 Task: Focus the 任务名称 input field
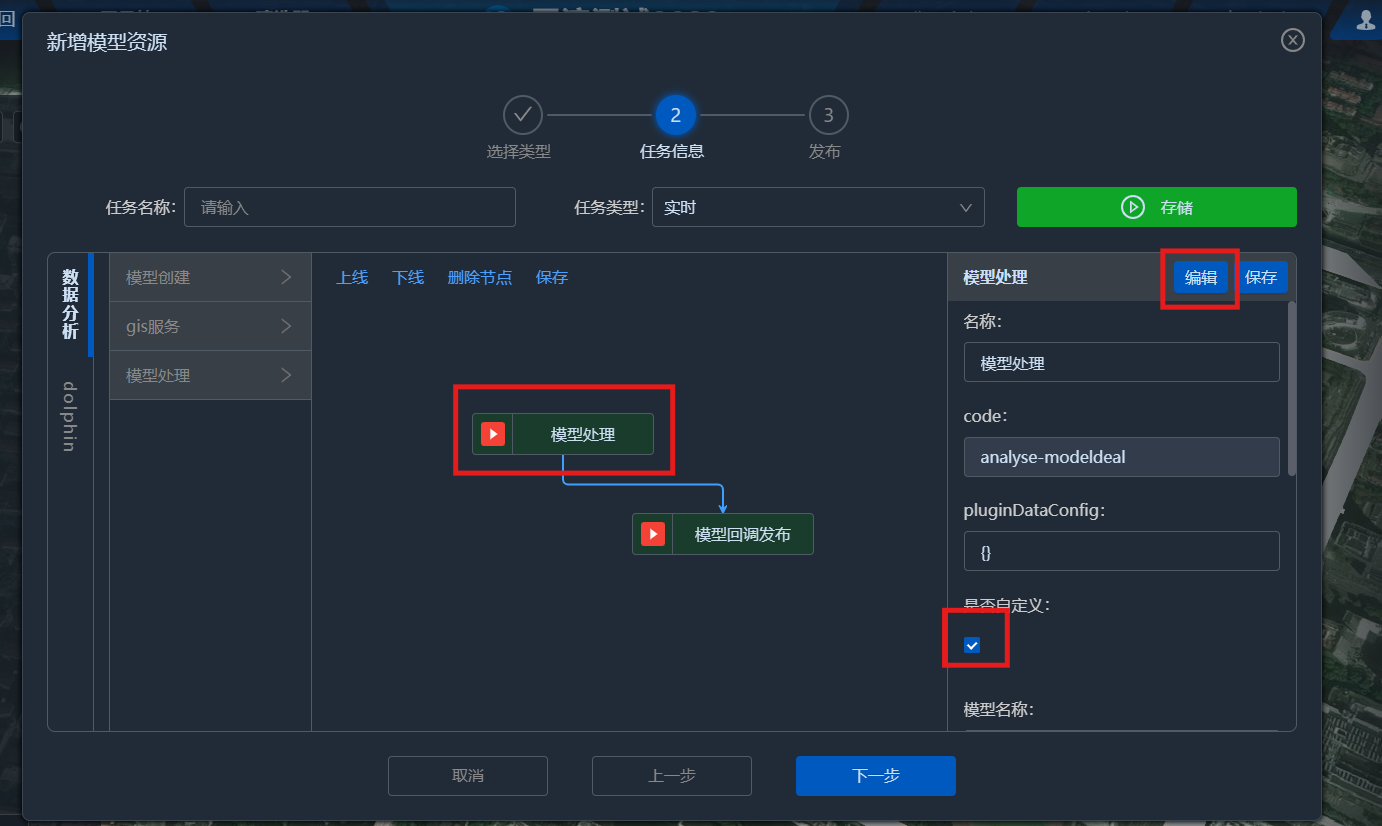(x=350, y=207)
